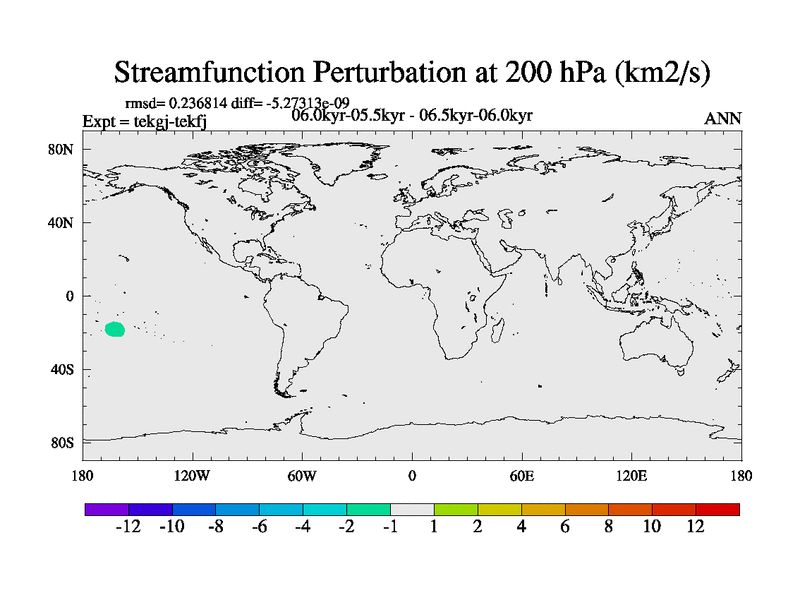Click the '06.0kyr-05.5kyr - 06.5kyr-06.0kyr' period label
This screenshot has width=800, height=600.
tap(411, 116)
